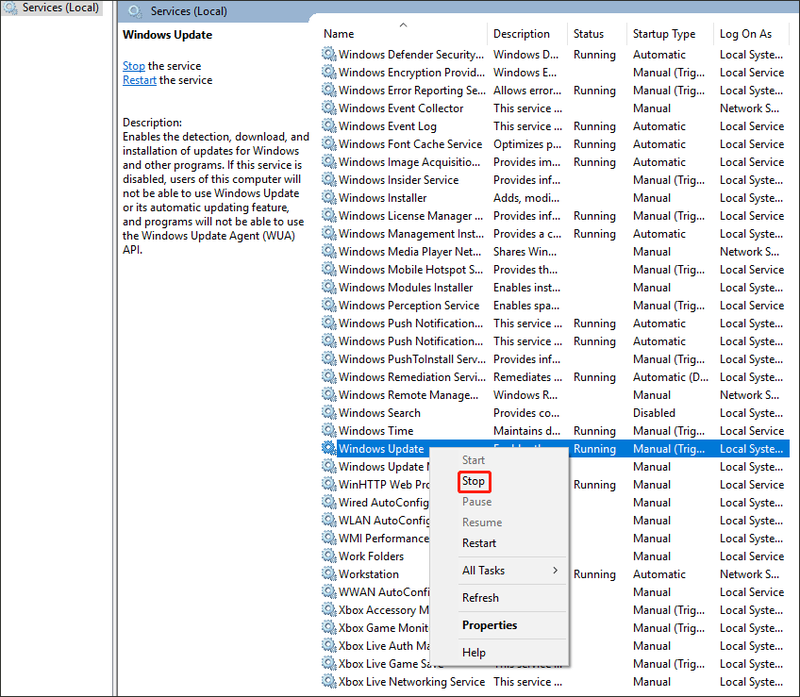The width and height of the screenshot is (800, 697).
Task: Click the gear icon beside Windows Time
Action: pos(329,431)
